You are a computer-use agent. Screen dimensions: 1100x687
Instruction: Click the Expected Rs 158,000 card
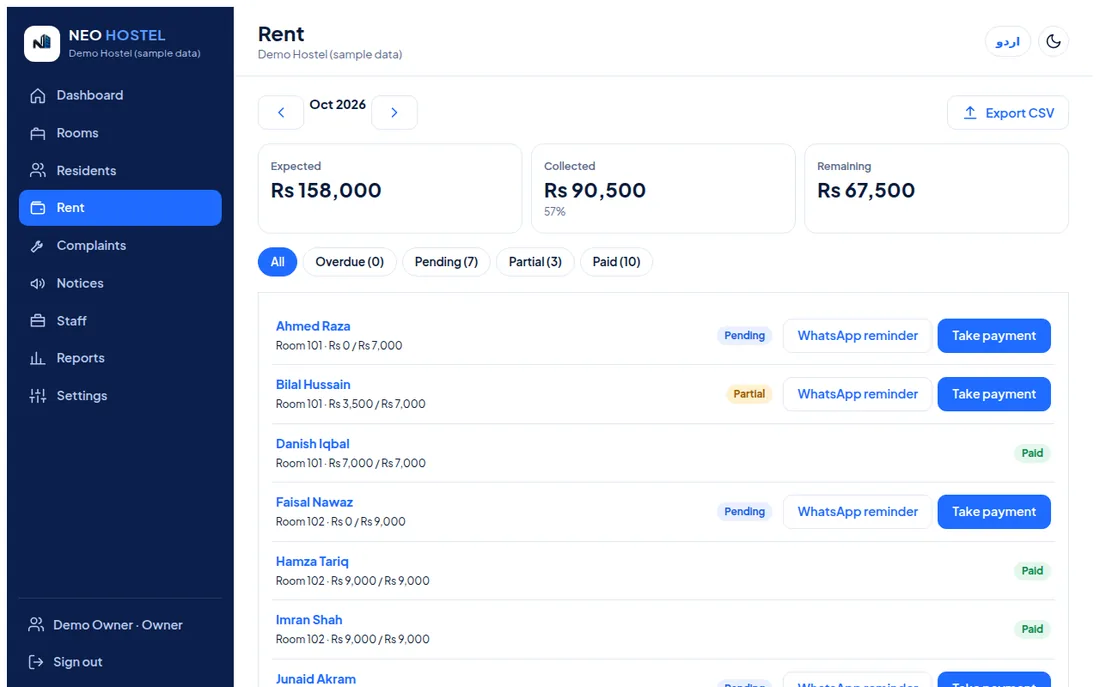pos(390,189)
